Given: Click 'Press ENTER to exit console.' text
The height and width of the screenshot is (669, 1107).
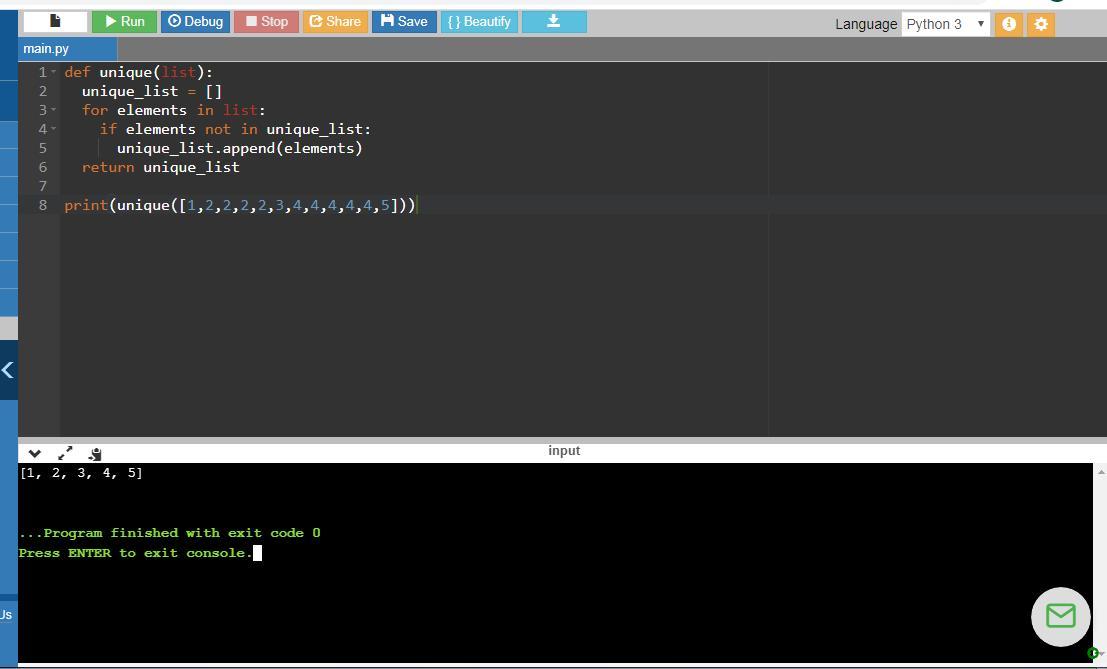Looking at the screenshot, I should point(136,553).
